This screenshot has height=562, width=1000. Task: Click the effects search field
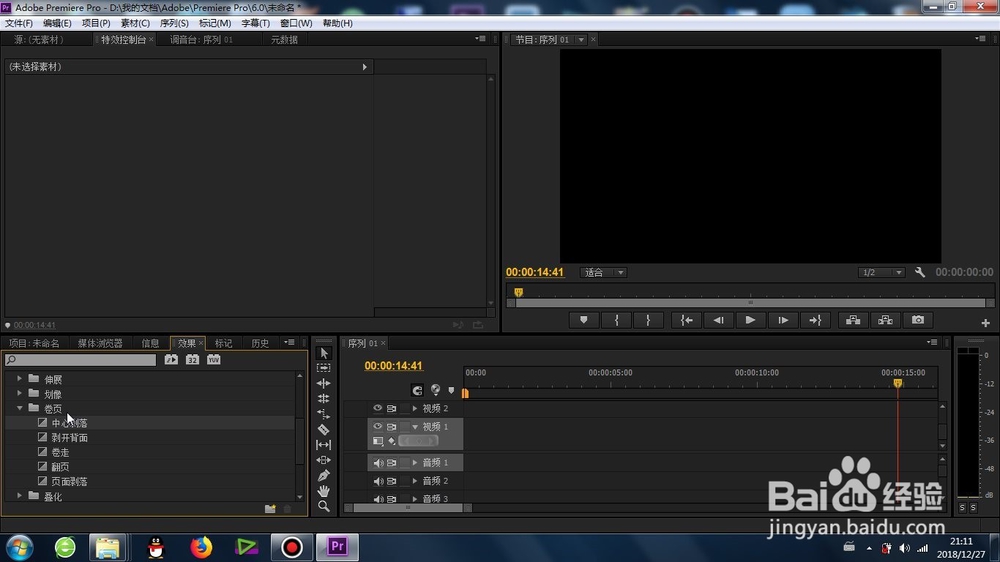tap(80, 360)
